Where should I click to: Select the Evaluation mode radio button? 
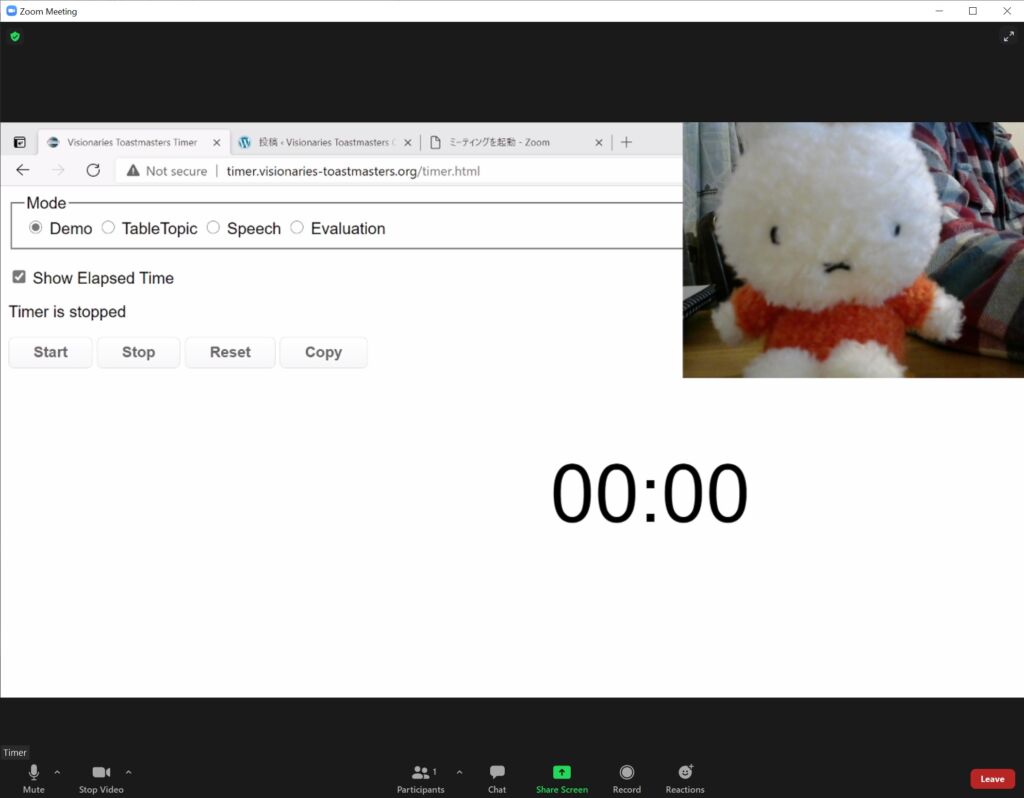pyautogui.click(x=297, y=227)
